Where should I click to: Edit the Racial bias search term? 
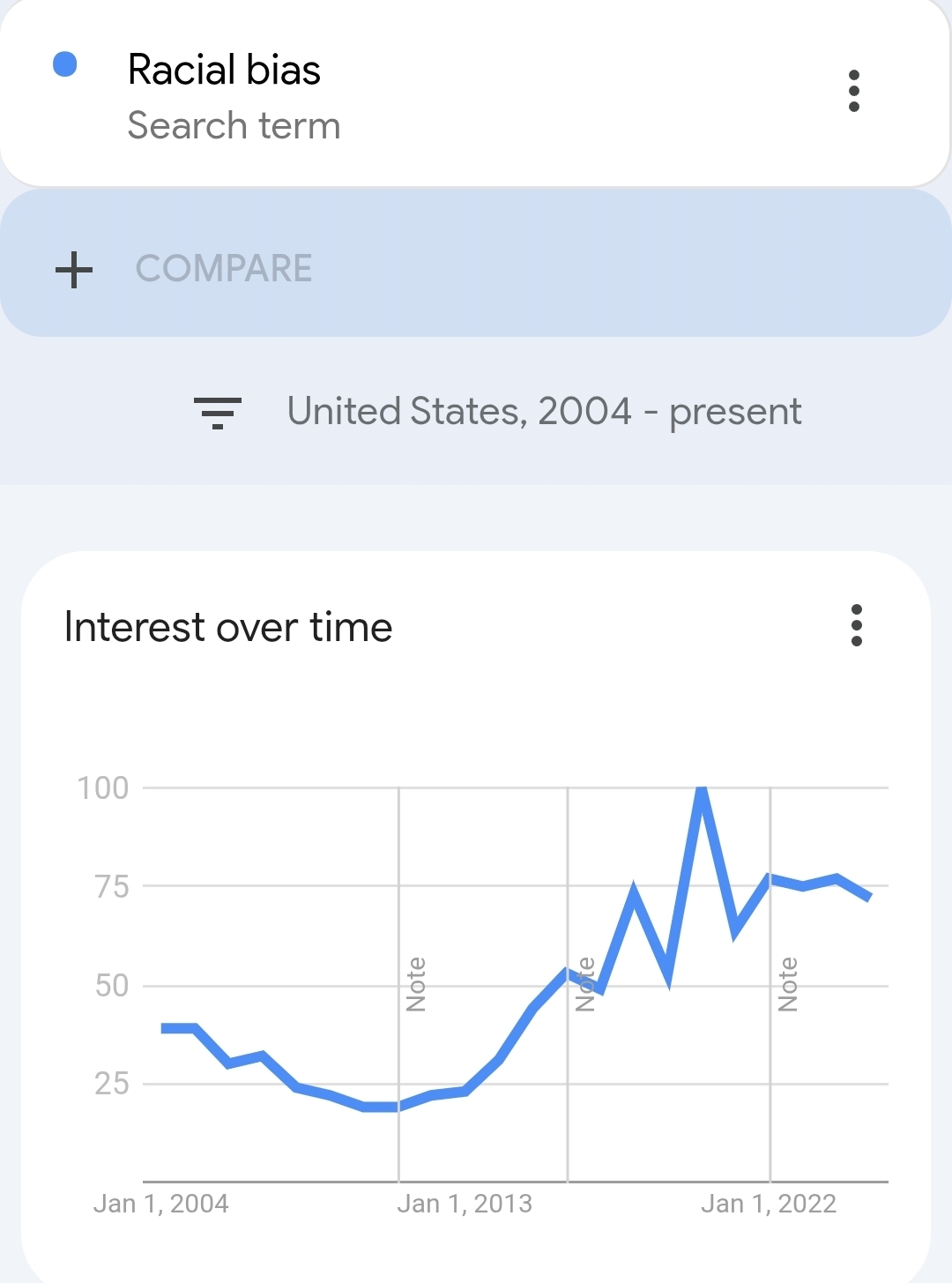pos(224,71)
